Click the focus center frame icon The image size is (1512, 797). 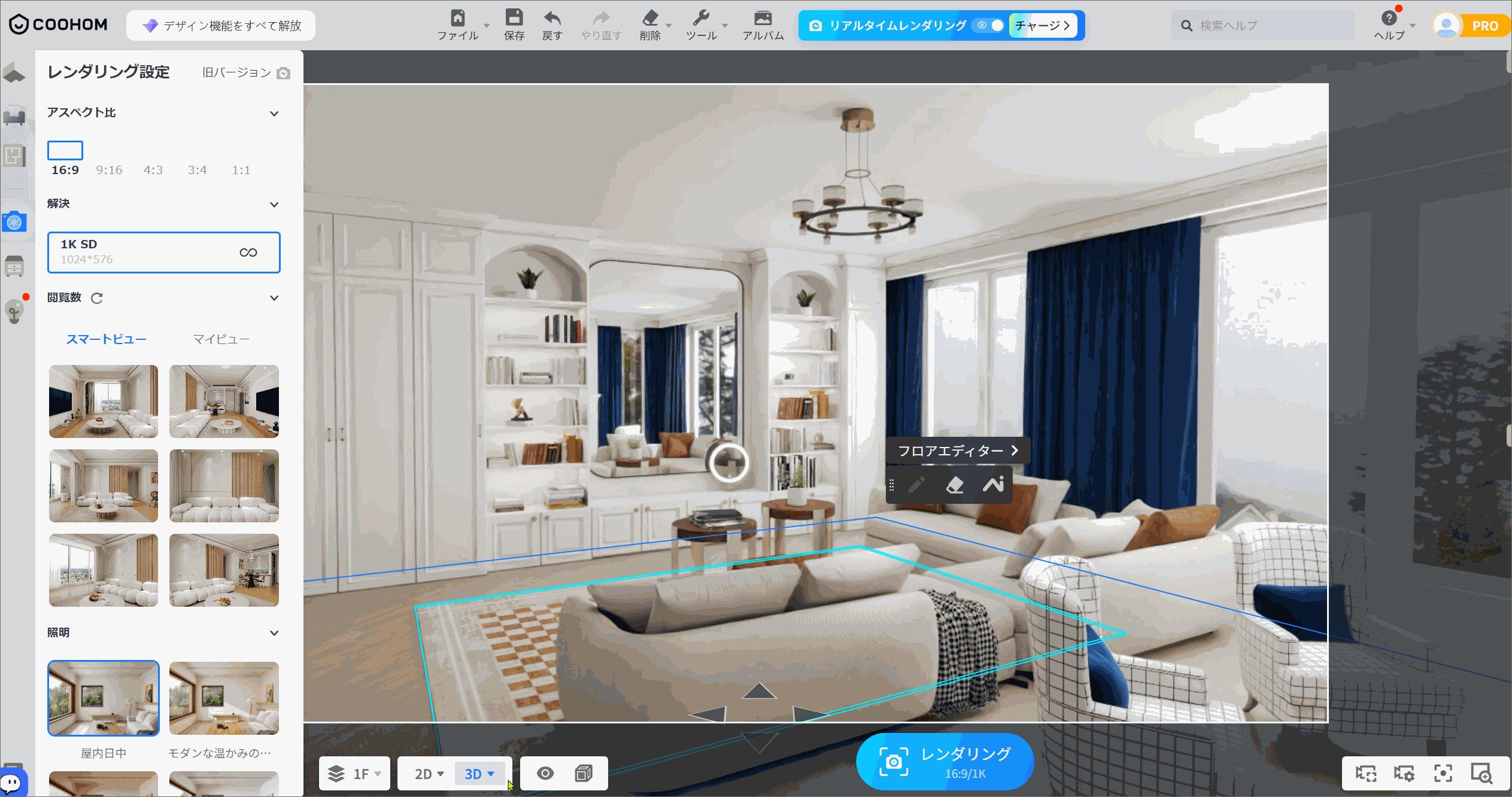pyautogui.click(x=1443, y=773)
